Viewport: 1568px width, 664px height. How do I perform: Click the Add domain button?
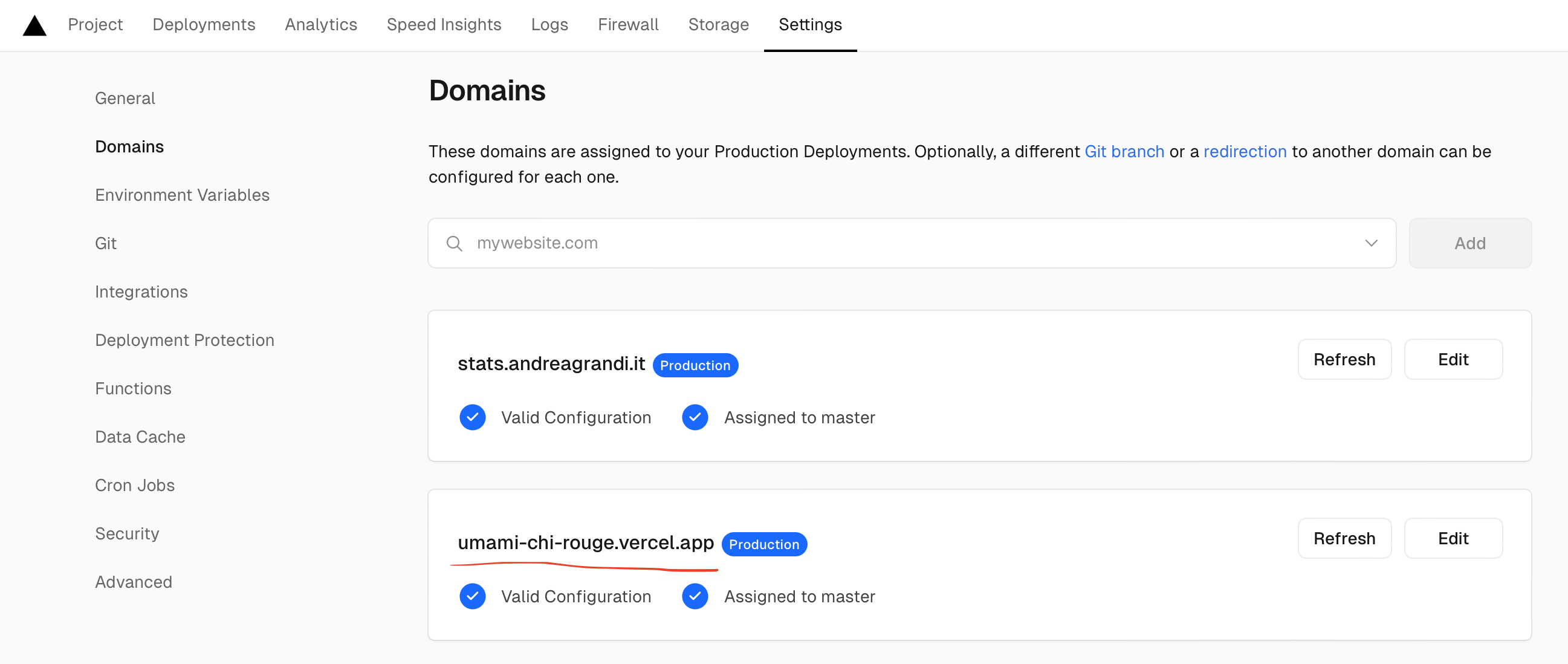tap(1470, 244)
